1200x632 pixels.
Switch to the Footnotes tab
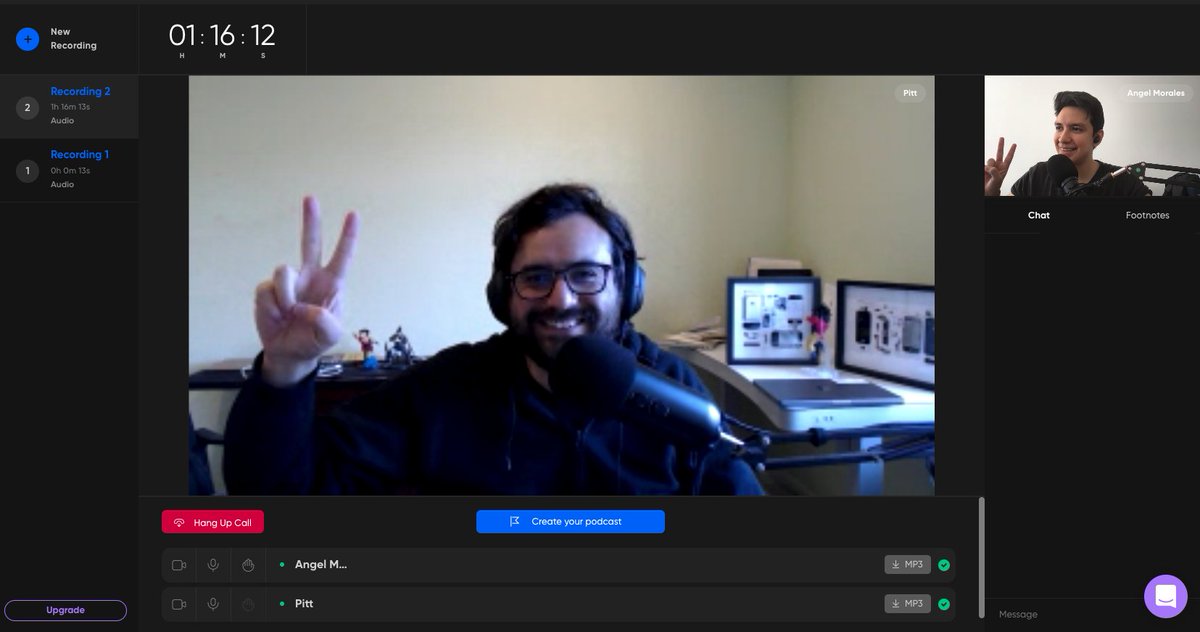[1147, 215]
